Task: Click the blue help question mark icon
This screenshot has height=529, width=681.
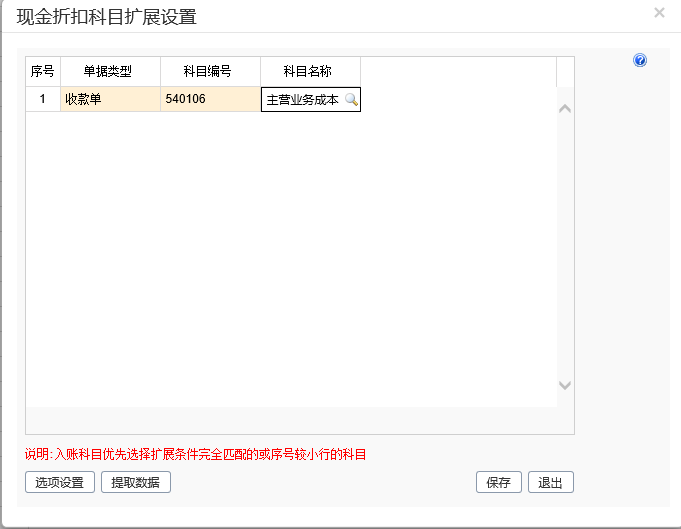Action: 640,60
